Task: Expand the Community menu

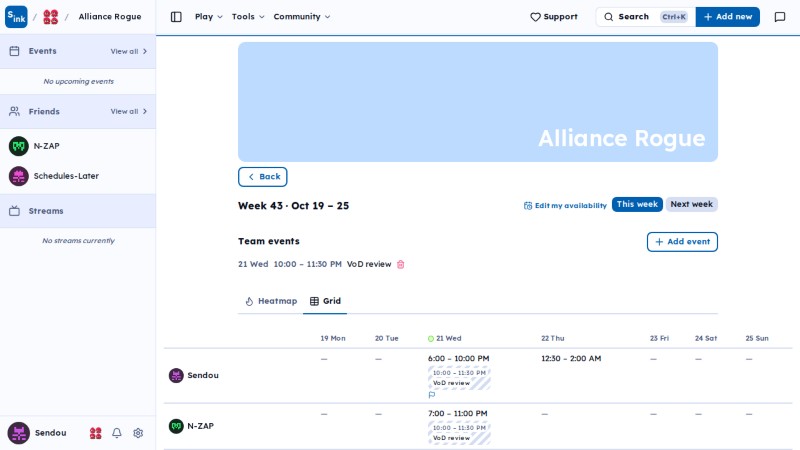Action: click(x=302, y=17)
